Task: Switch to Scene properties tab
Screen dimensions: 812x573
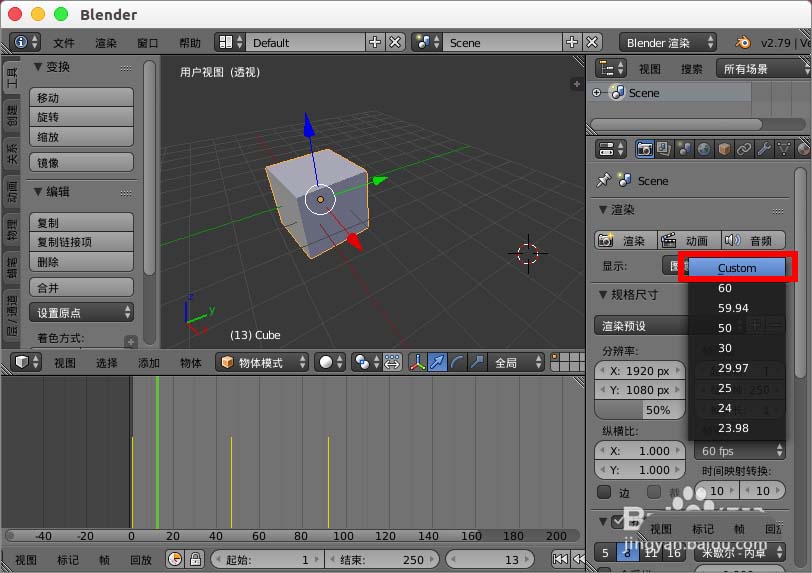Action: (x=684, y=149)
